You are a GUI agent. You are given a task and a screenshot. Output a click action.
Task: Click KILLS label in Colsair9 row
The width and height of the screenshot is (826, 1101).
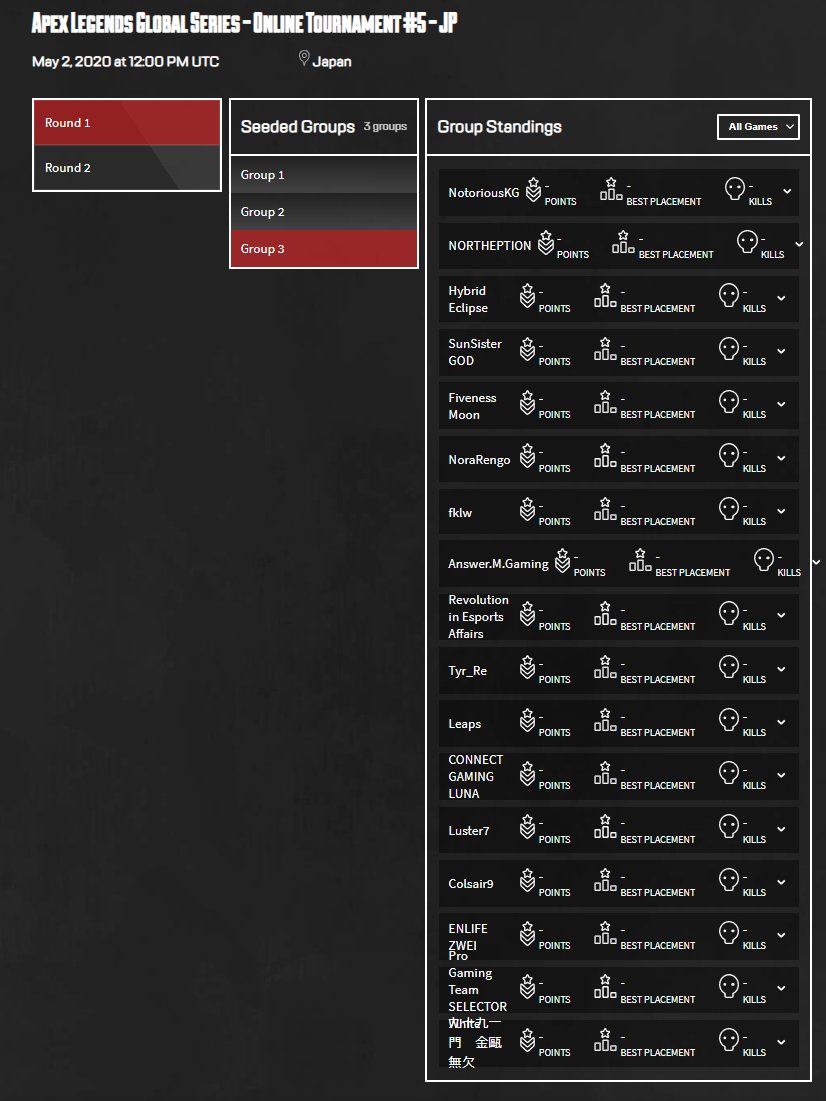click(x=754, y=892)
